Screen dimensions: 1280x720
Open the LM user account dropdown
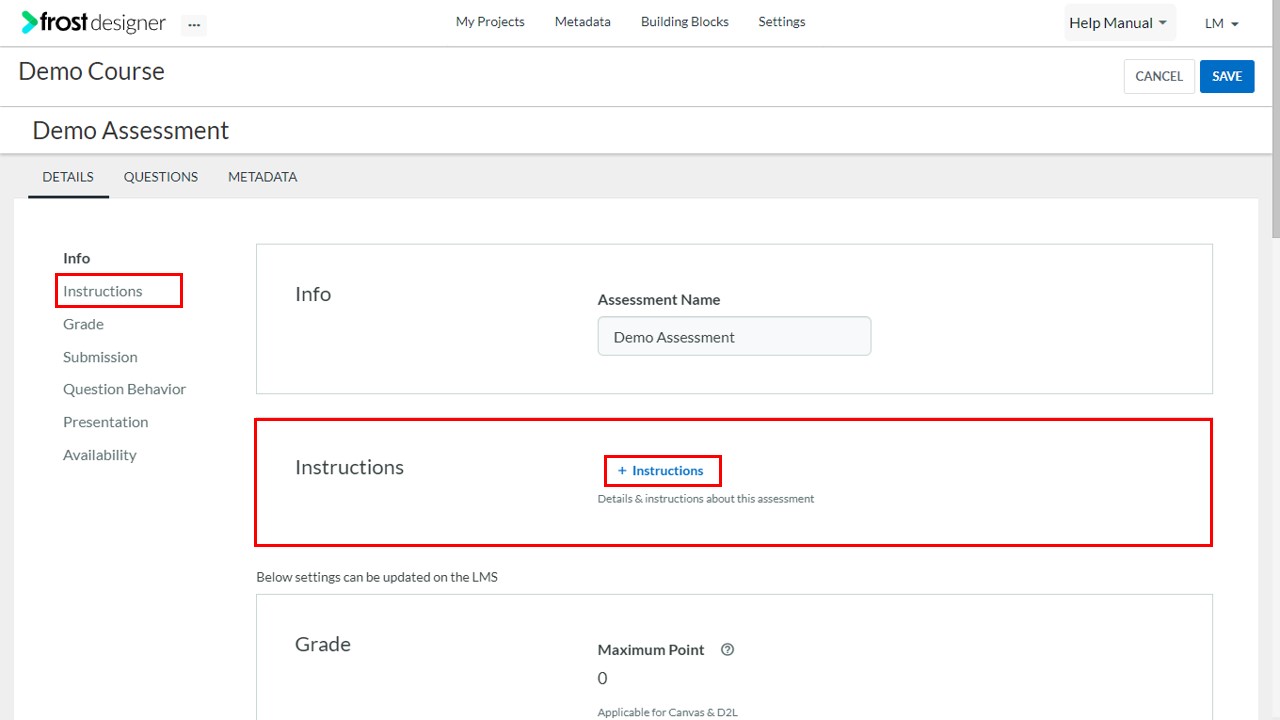pyautogui.click(x=1222, y=23)
